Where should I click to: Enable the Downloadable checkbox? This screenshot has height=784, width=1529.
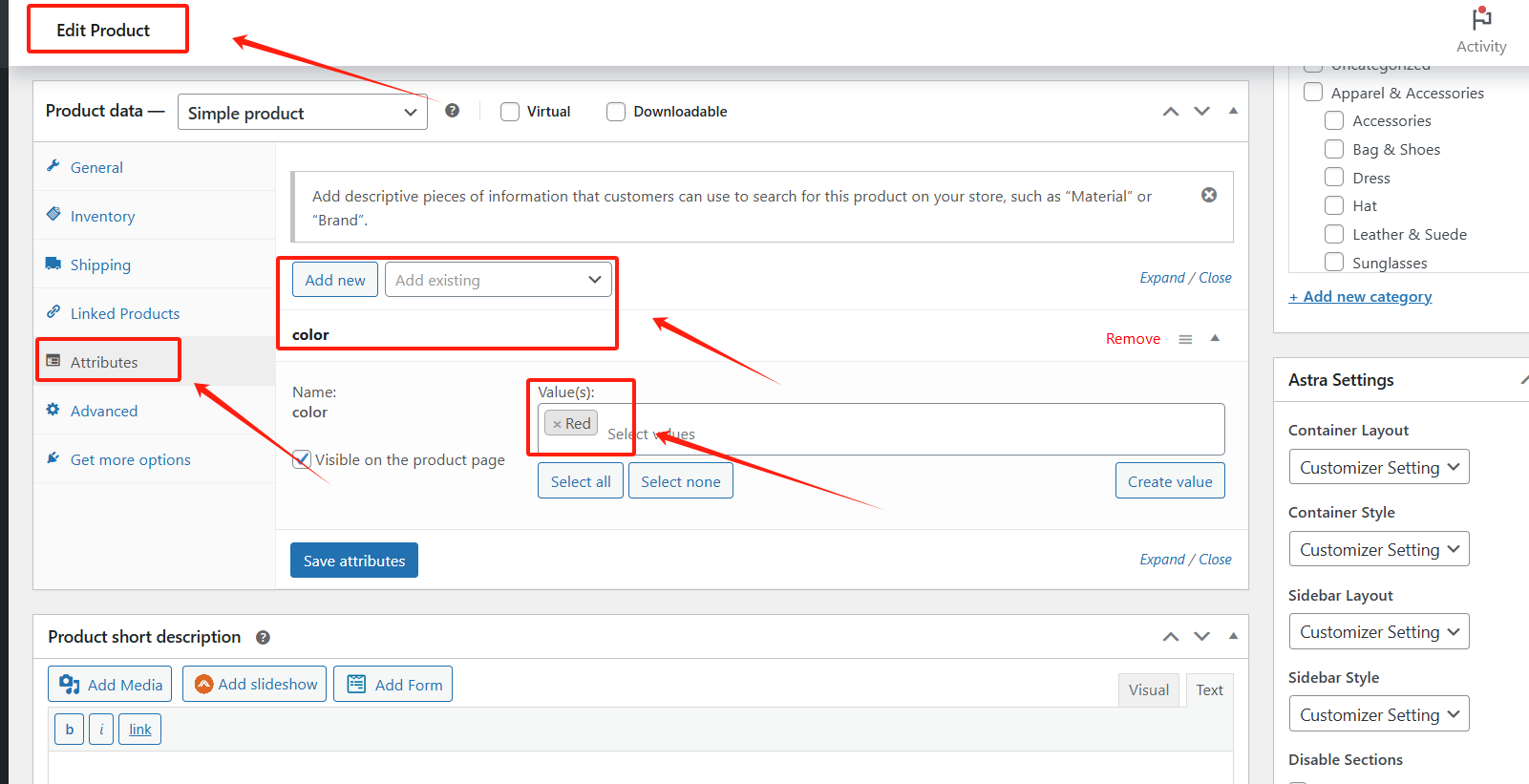click(616, 112)
